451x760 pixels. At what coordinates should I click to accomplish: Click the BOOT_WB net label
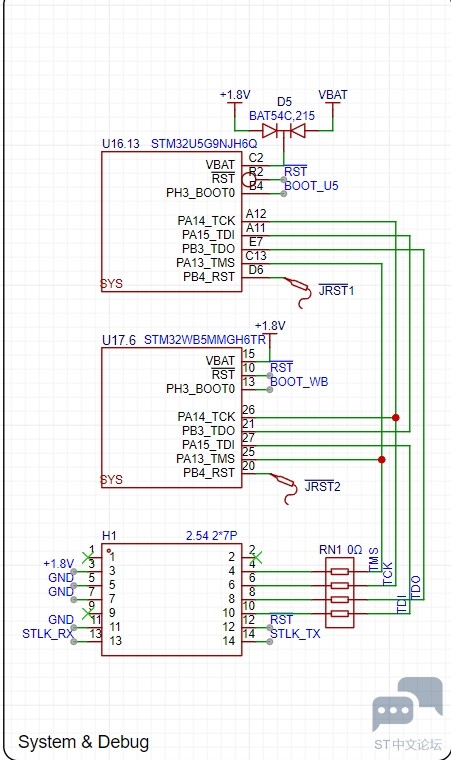point(299,381)
